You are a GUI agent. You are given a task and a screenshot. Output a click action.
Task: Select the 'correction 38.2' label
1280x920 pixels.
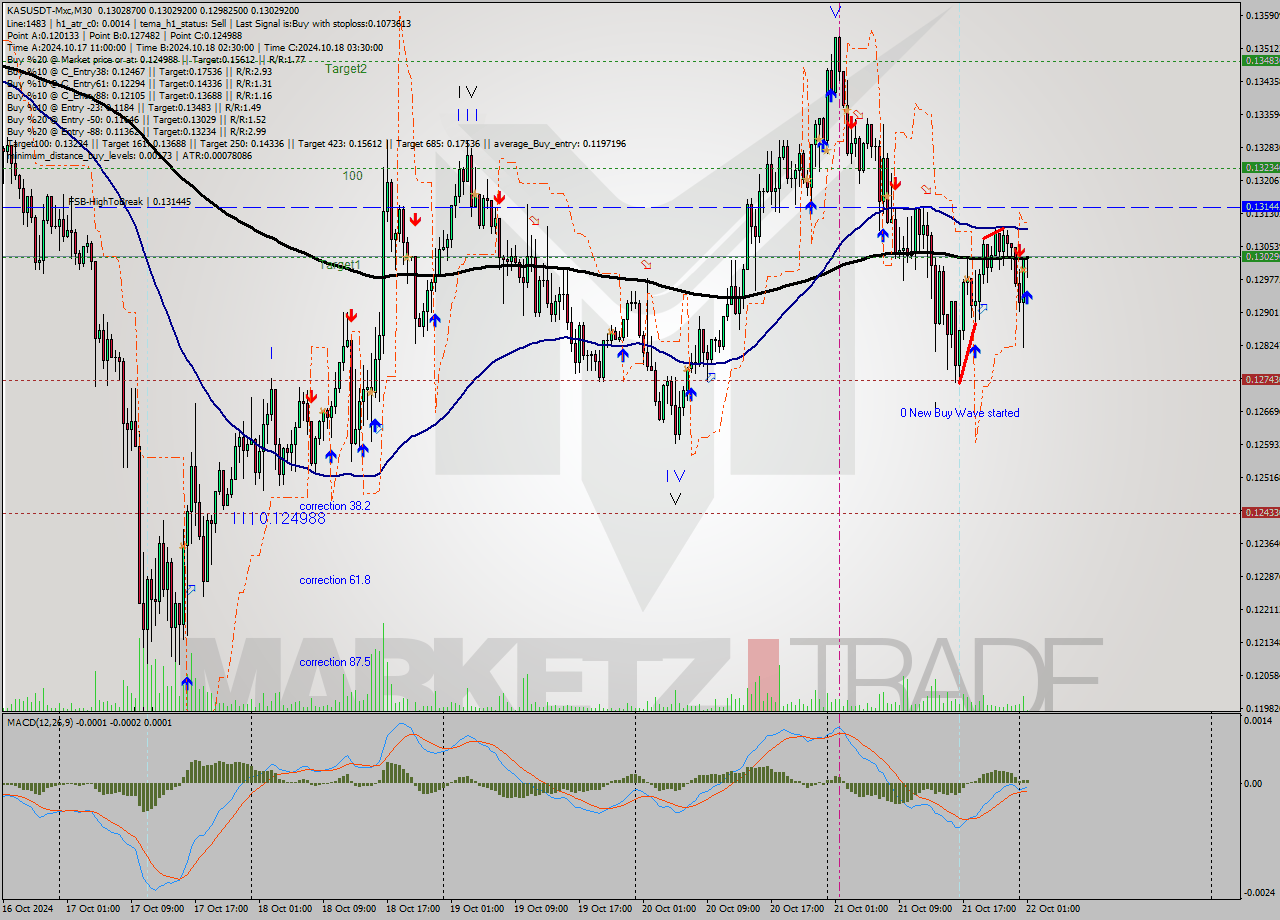(335, 506)
